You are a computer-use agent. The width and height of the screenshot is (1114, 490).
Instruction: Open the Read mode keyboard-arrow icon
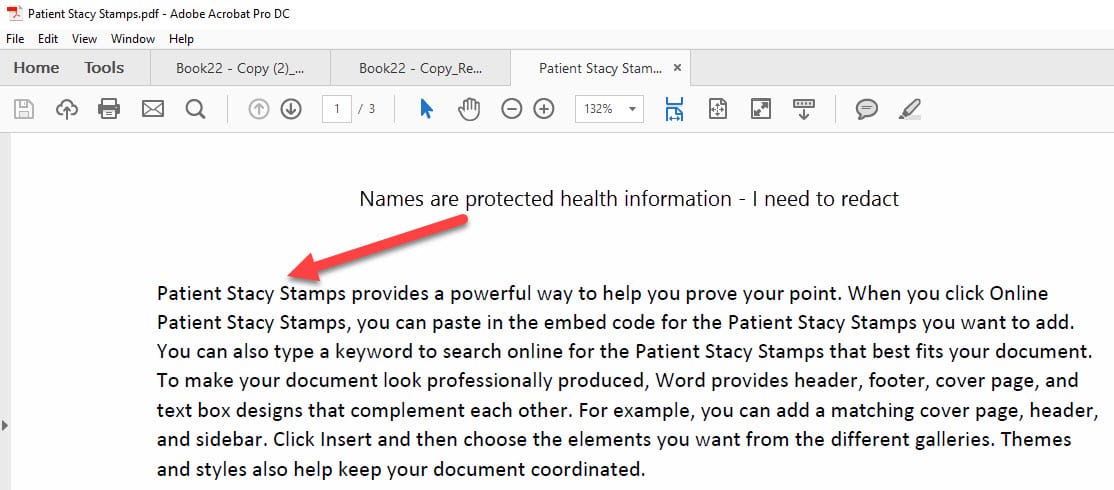coord(804,109)
